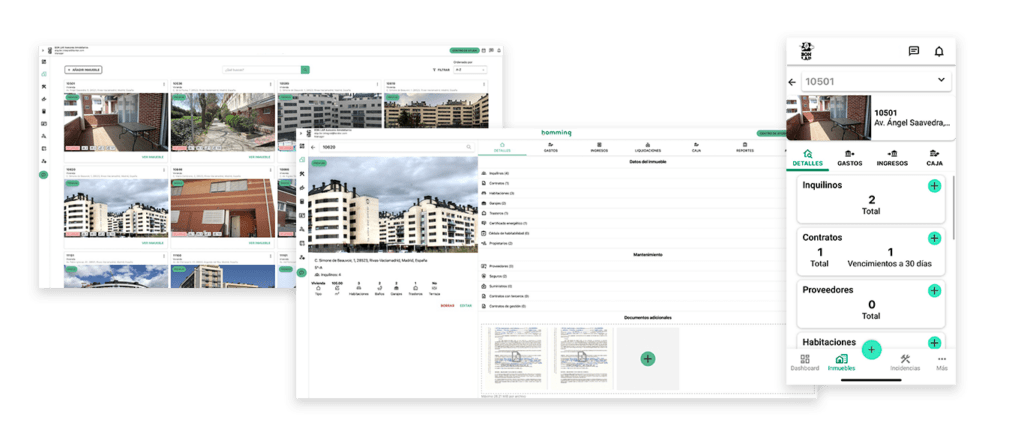The image size is (1024, 441).
Task: Expand Habitaciones (3) row in detail window
Action: (632, 193)
